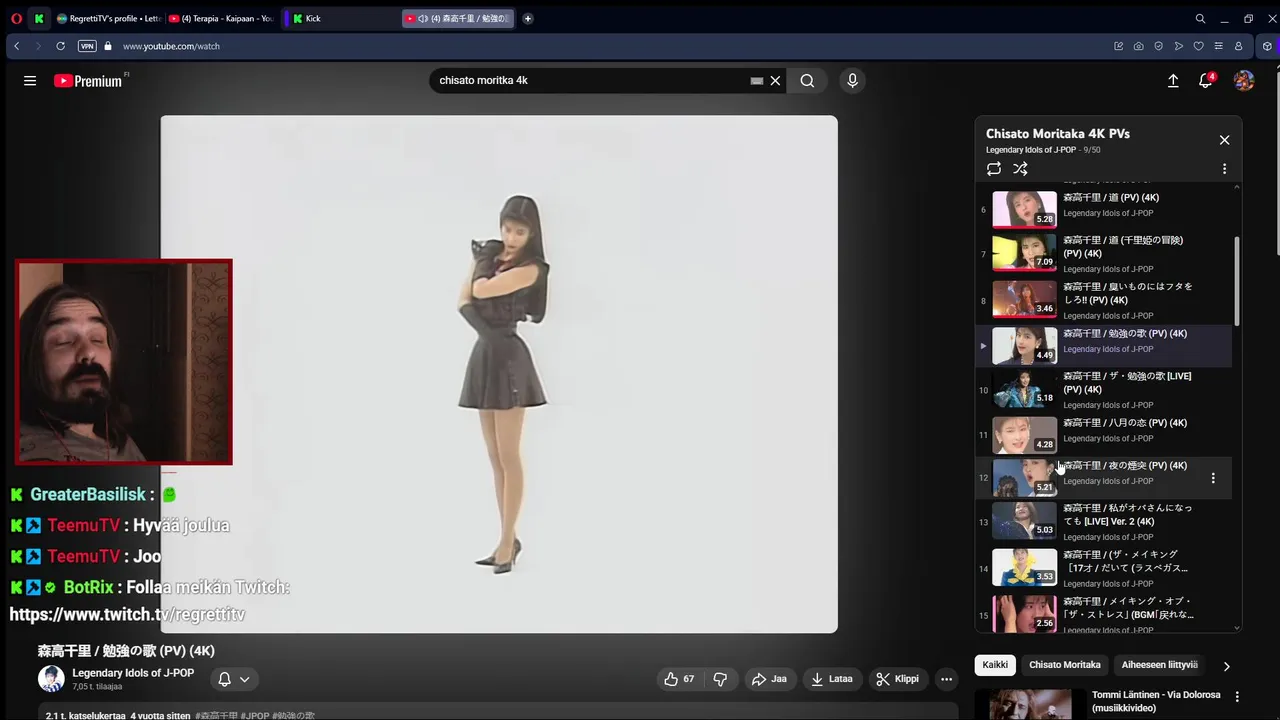Click the #JPOP hashtag in description

pos(255,716)
